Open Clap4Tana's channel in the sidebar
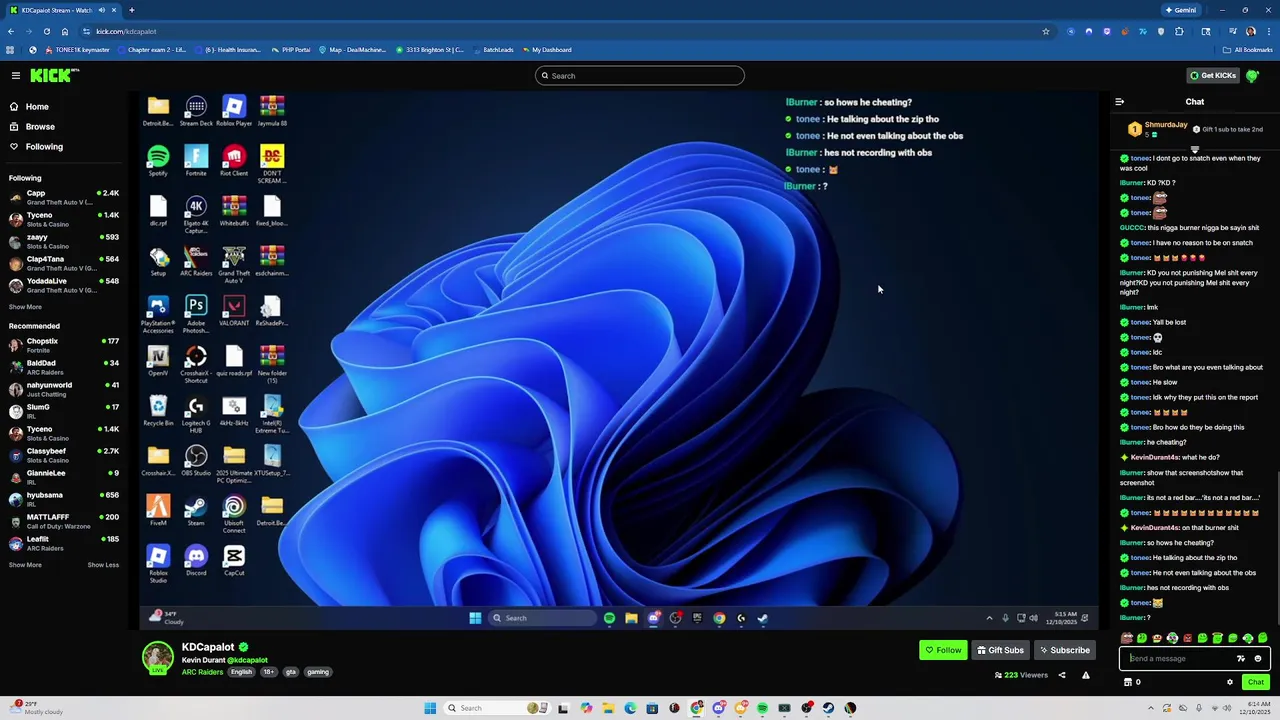Viewport: 1280px width, 720px height. tap(64, 263)
